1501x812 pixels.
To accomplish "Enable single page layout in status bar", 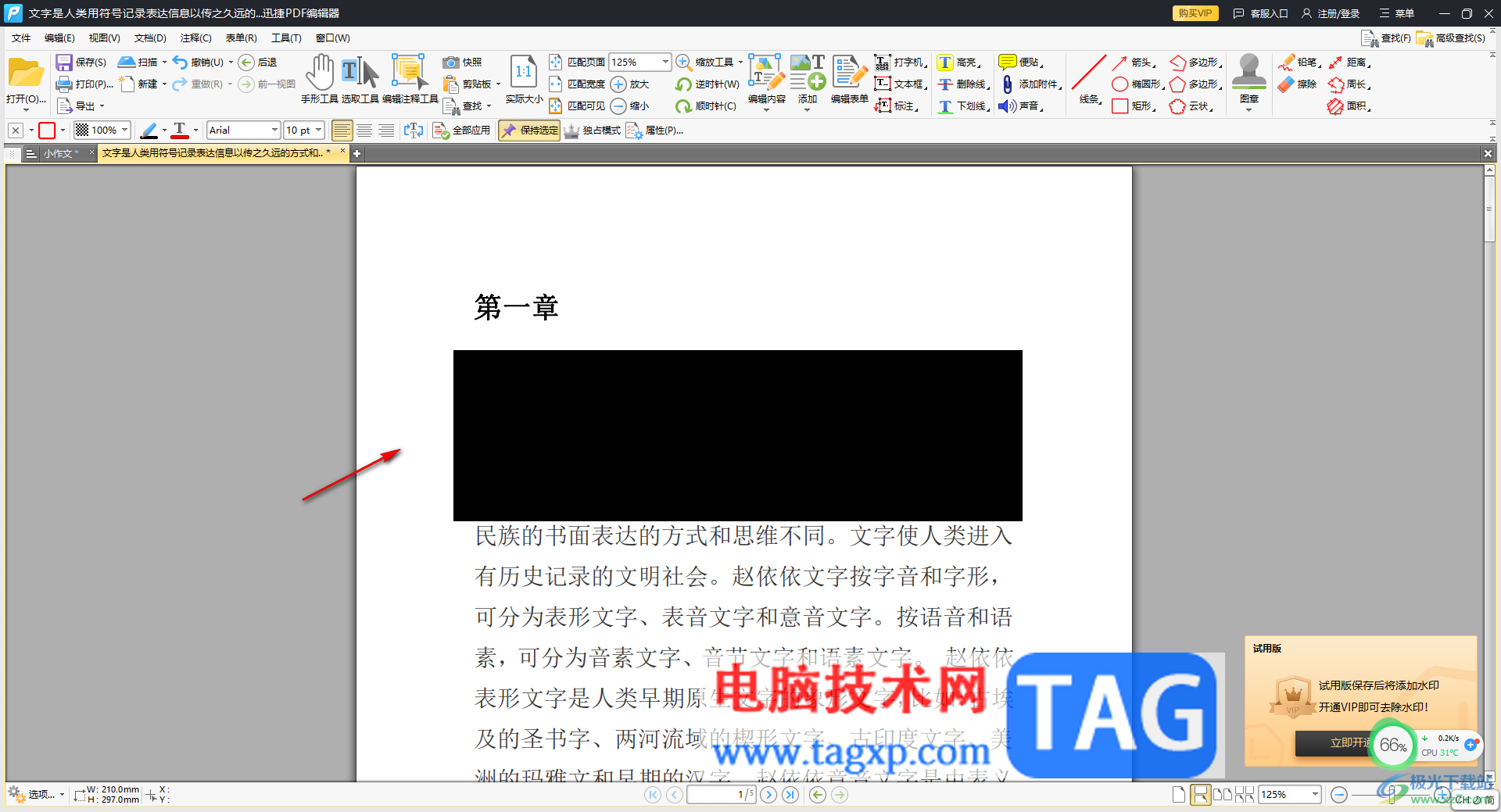I will (1179, 795).
